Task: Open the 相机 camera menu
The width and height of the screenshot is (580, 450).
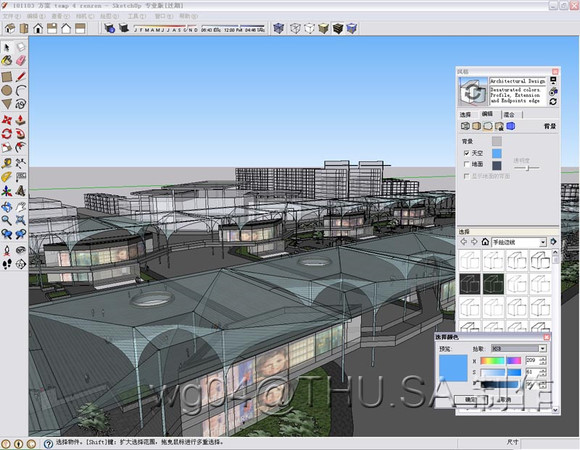Action: click(85, 16)
